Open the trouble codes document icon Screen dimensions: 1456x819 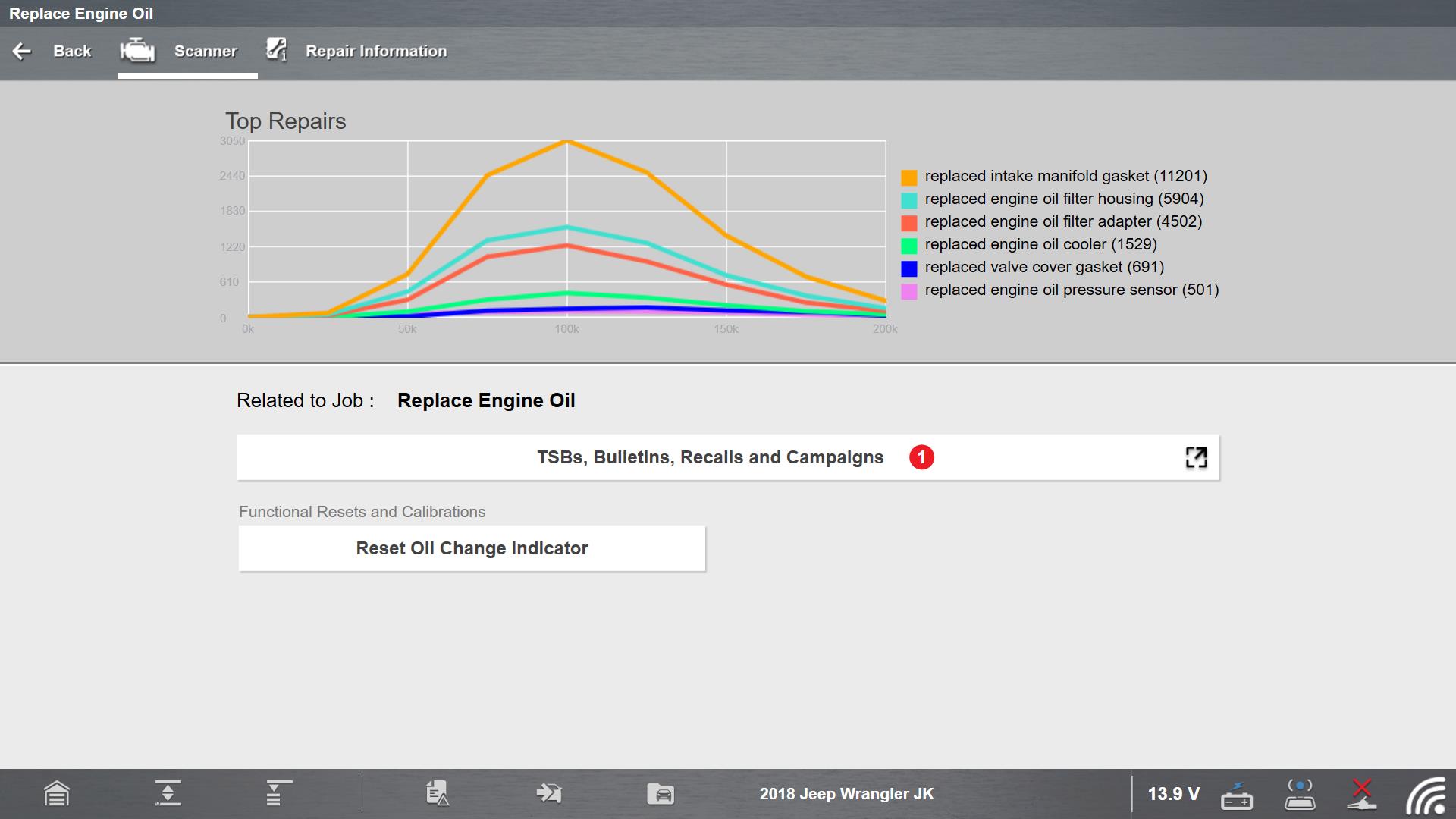438,794
